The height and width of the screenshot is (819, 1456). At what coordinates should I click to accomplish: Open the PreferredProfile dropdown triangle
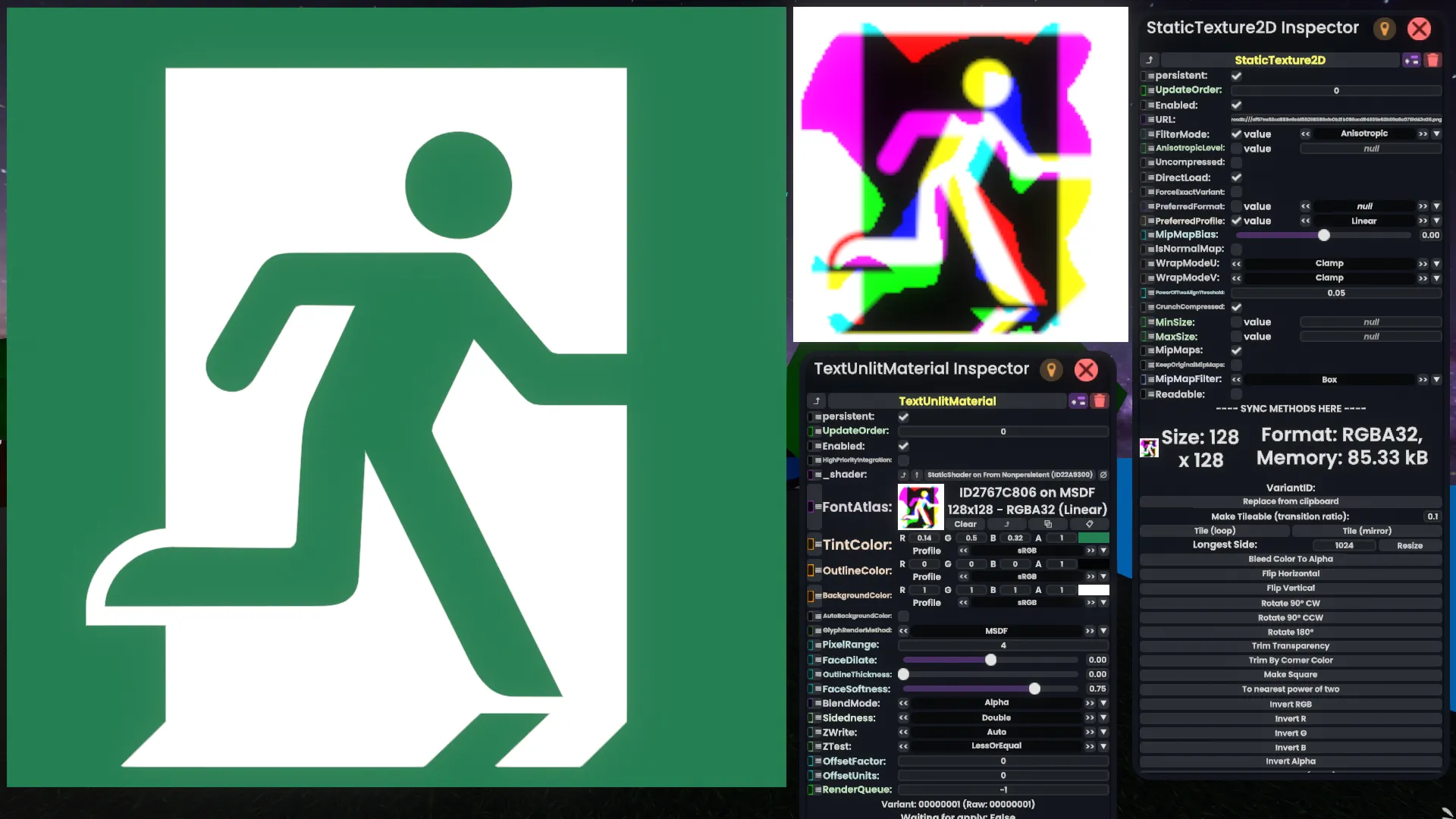[1436, 221]
